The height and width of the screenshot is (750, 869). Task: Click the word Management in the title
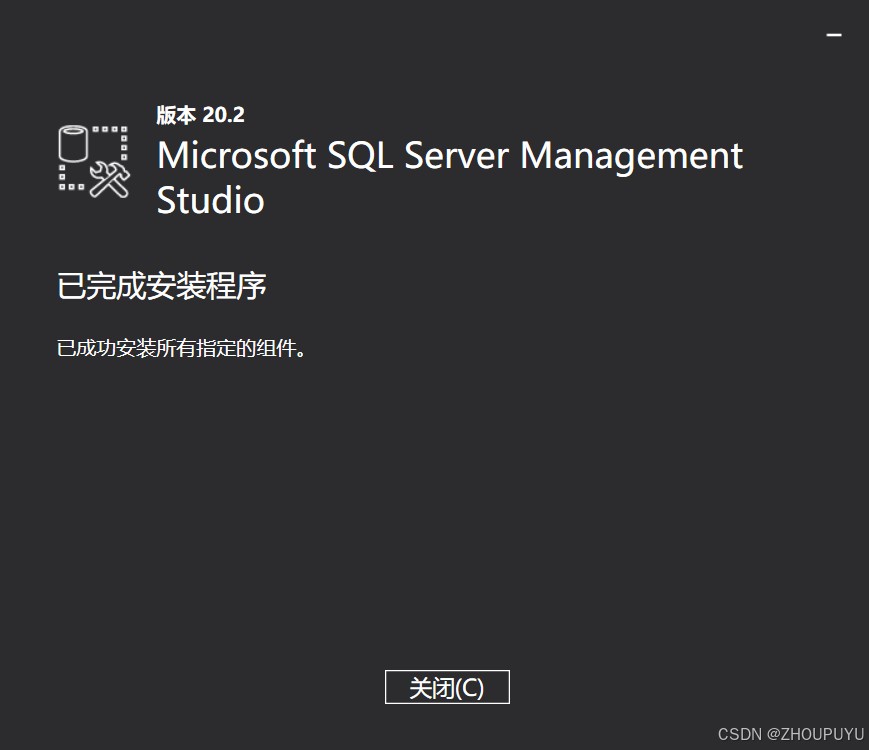631,156
